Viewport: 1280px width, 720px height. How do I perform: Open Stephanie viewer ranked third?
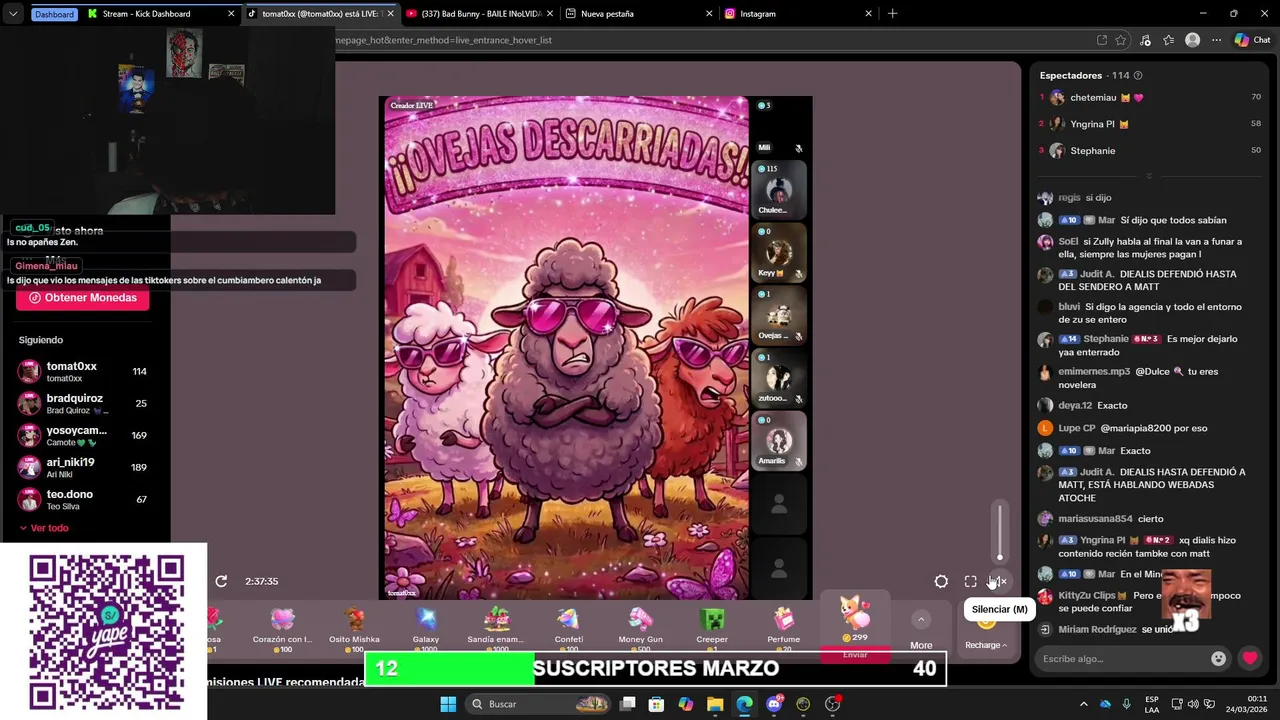[x=1150, y=150]
